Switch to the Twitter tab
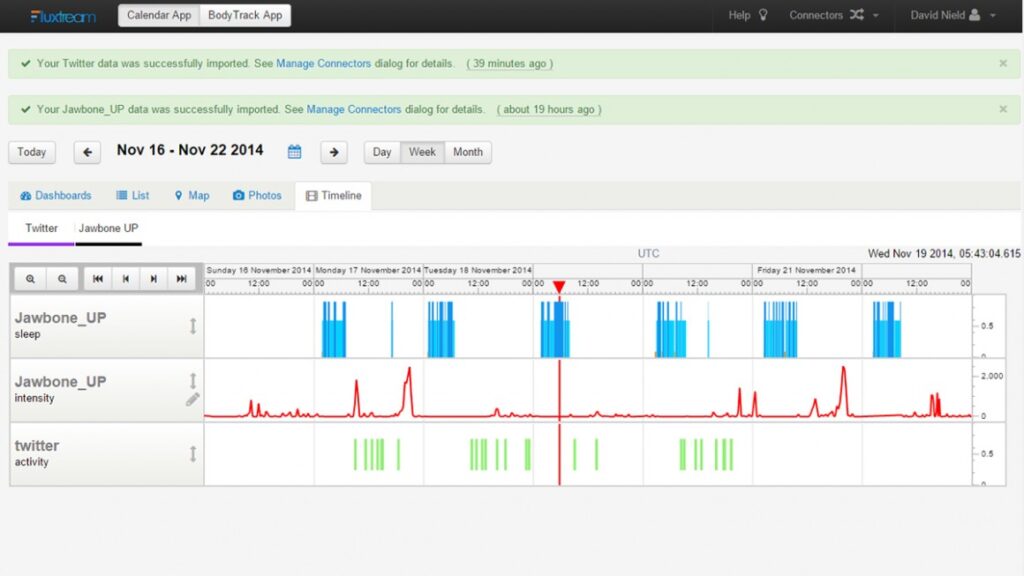 [40, 228]
